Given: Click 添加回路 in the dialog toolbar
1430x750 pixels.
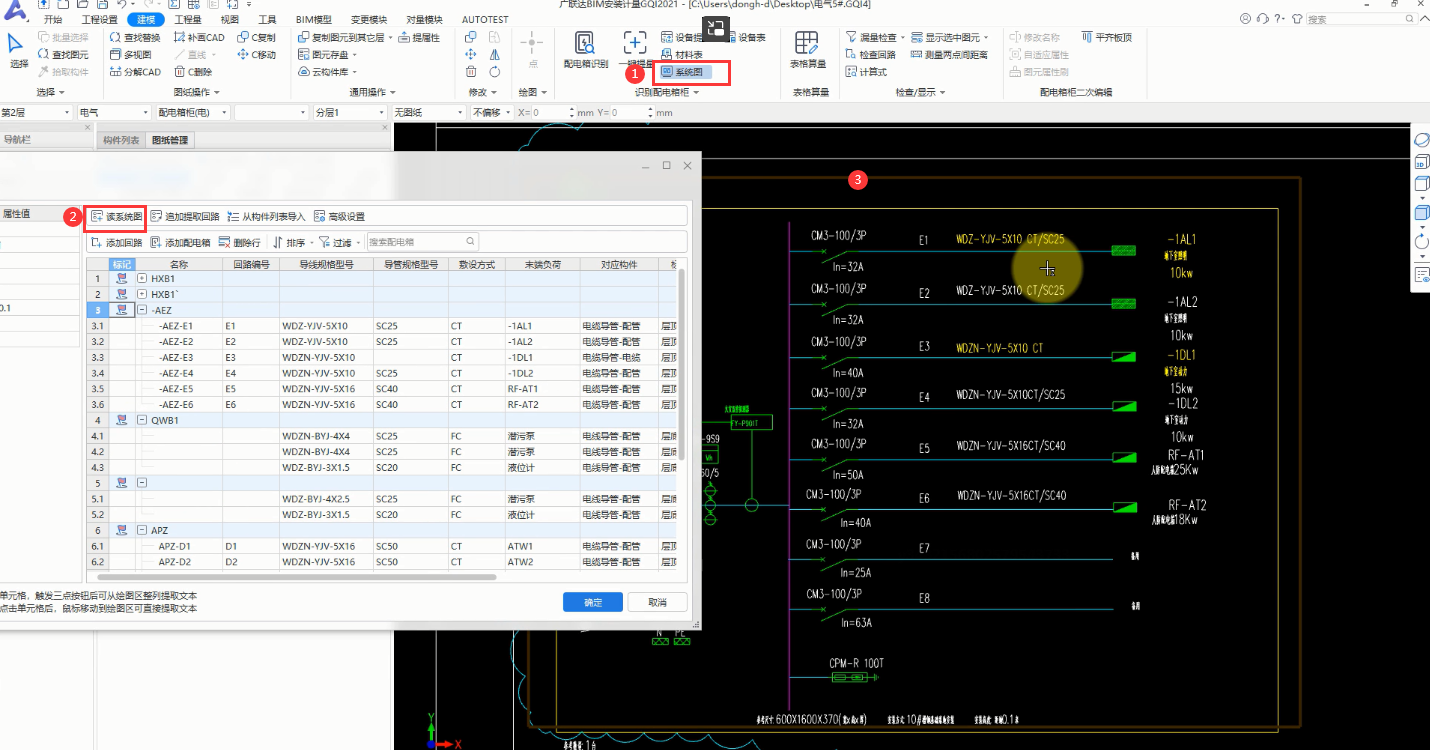Looking at the screenshot, I should coord(116,242).
